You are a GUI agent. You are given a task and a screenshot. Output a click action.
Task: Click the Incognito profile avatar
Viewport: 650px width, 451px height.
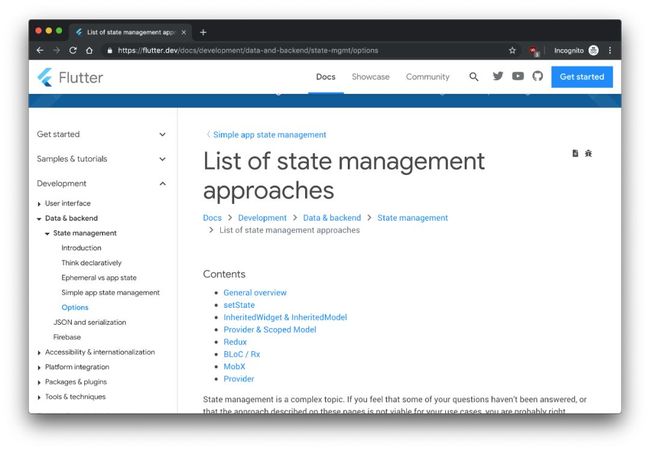pos(594,51)
